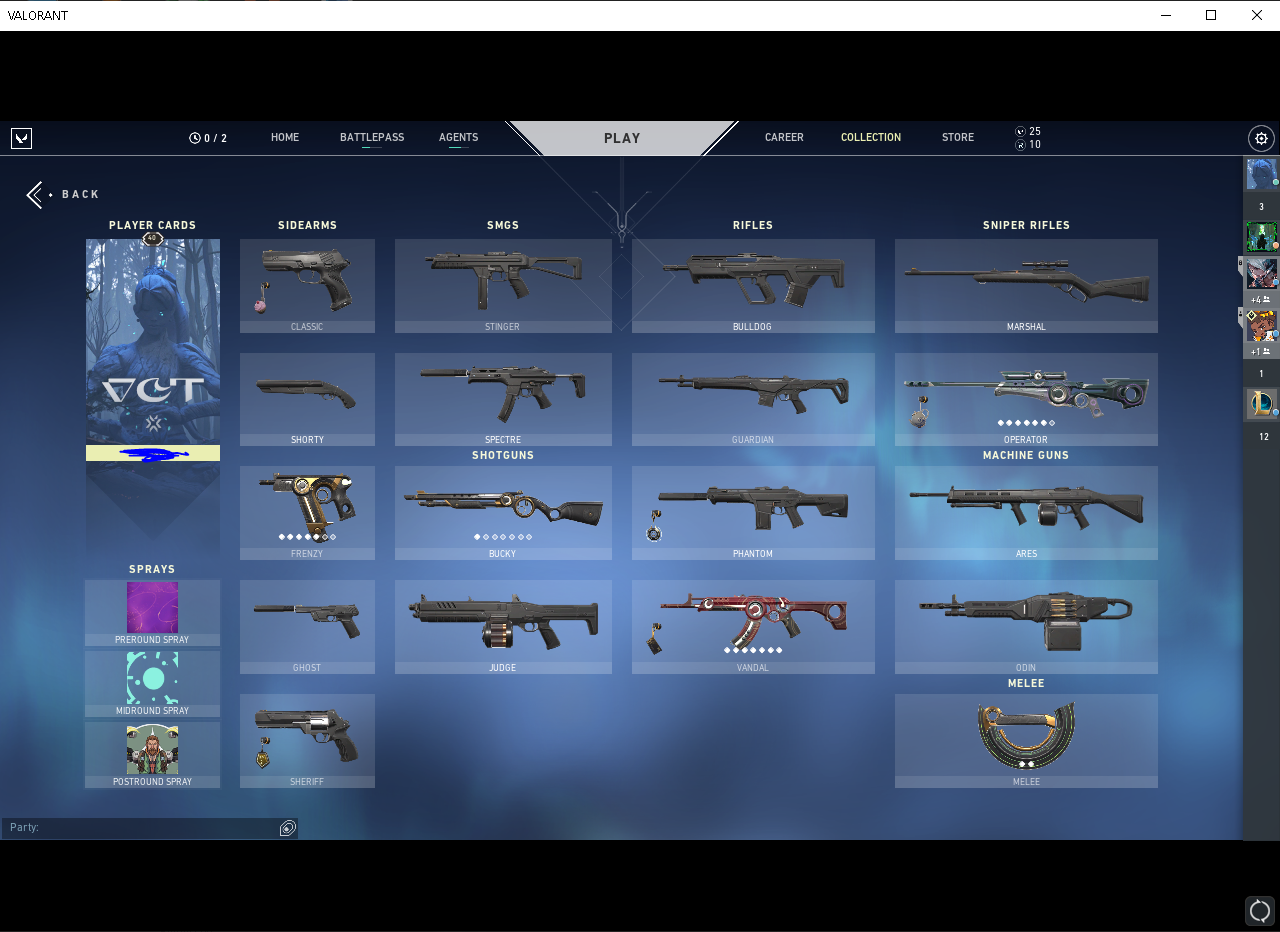The width and height of the screenshot is (1280, 932).
Task: Click the party invite icon beside Party field
Action: point(288,828)
